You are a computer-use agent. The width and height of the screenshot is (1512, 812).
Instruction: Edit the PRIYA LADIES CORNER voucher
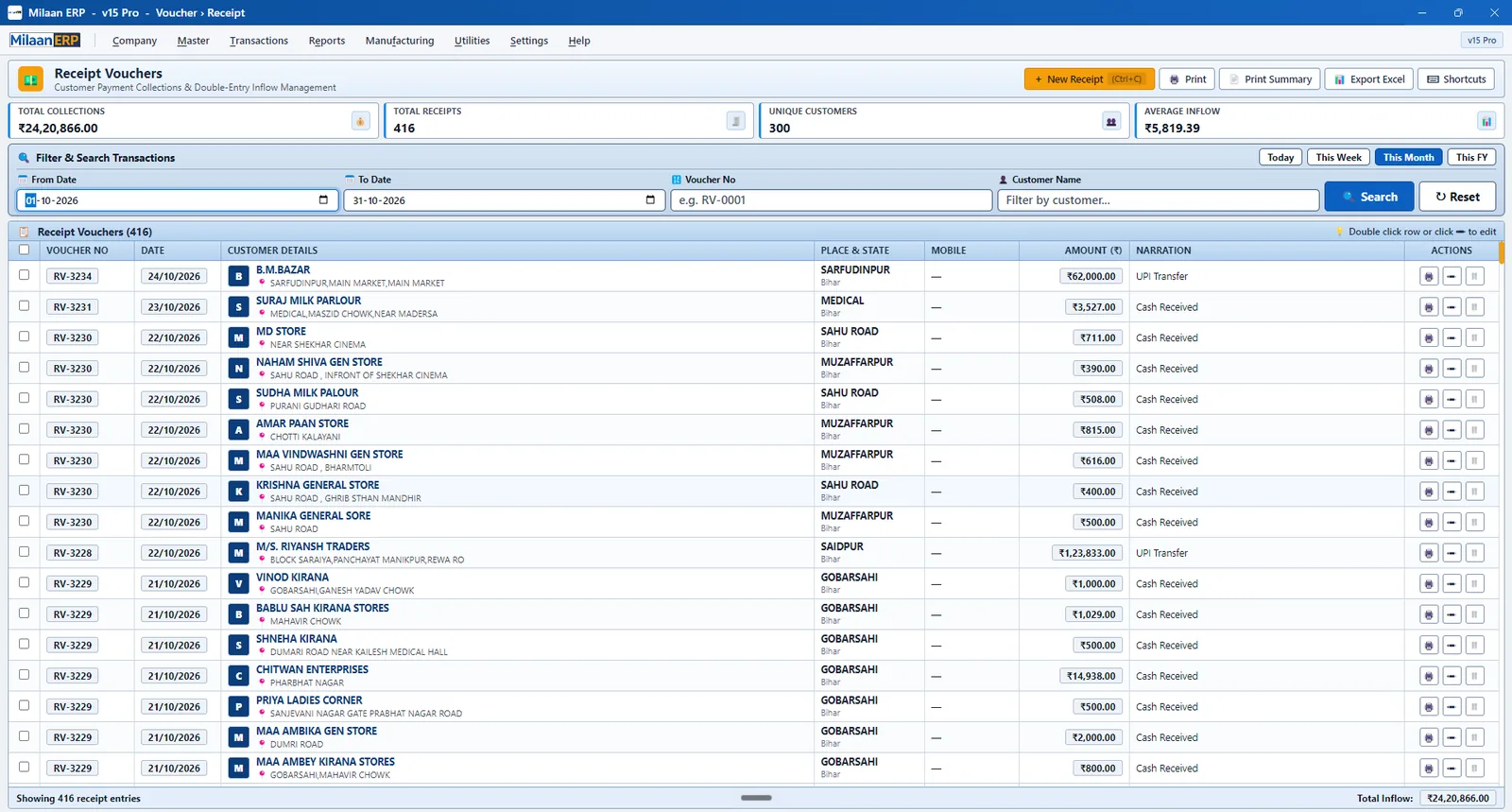tap(1452, 707)
